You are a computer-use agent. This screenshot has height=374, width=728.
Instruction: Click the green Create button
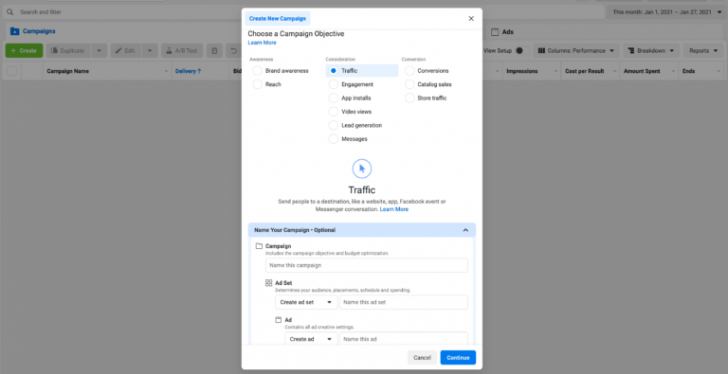[x=24, y=51]
